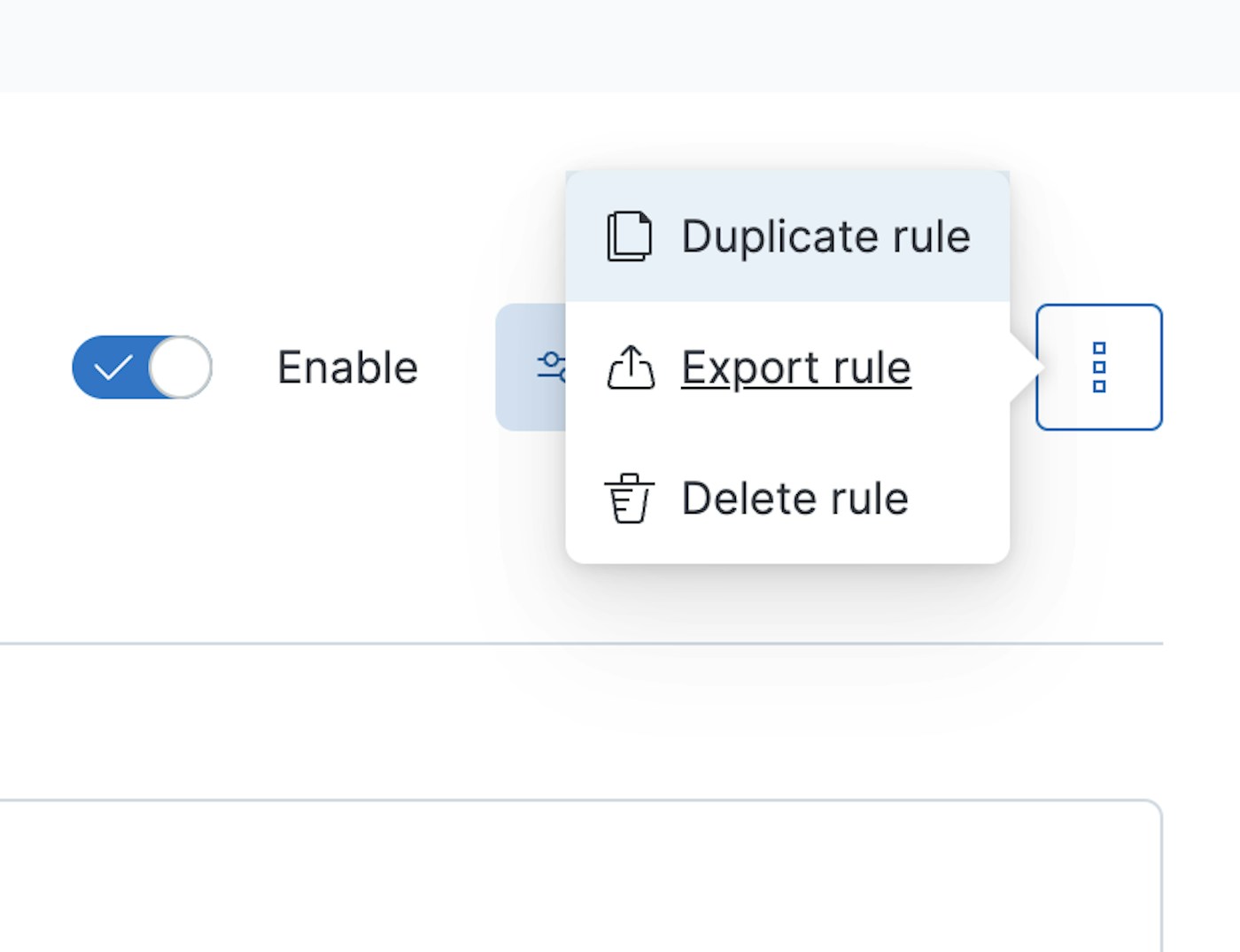
Task: Toggle the Enable rule switch off
Action: (x=142, y=367)
